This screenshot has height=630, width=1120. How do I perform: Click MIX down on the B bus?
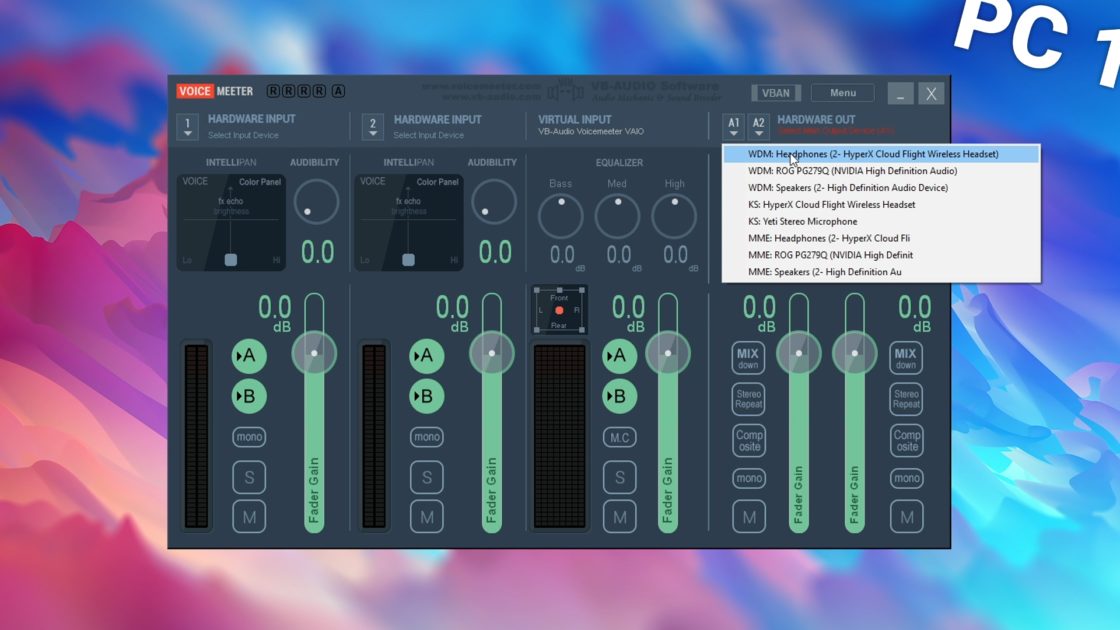906,358
